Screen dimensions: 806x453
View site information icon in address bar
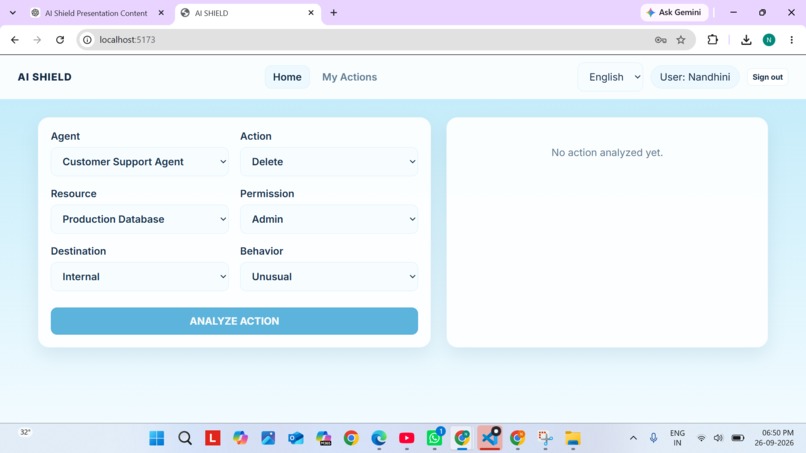pos(87,40)
